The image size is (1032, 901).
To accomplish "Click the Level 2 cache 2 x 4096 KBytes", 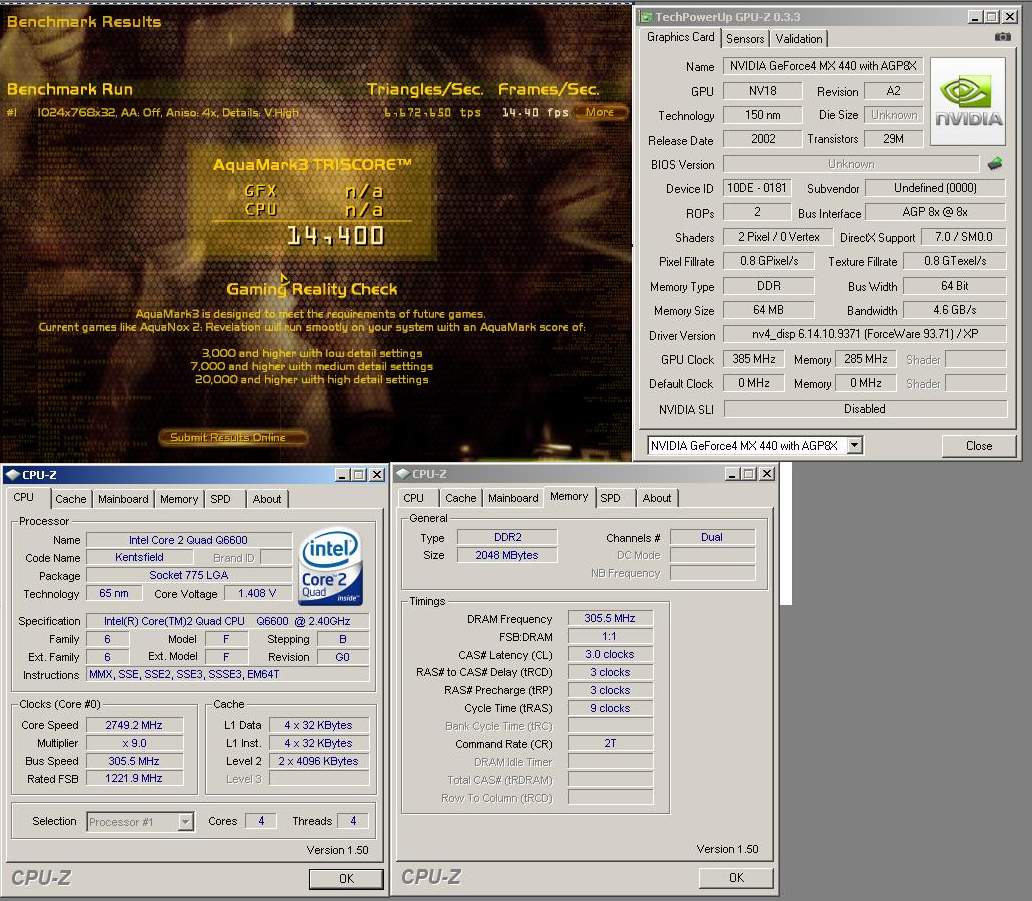I will [318, 761].
